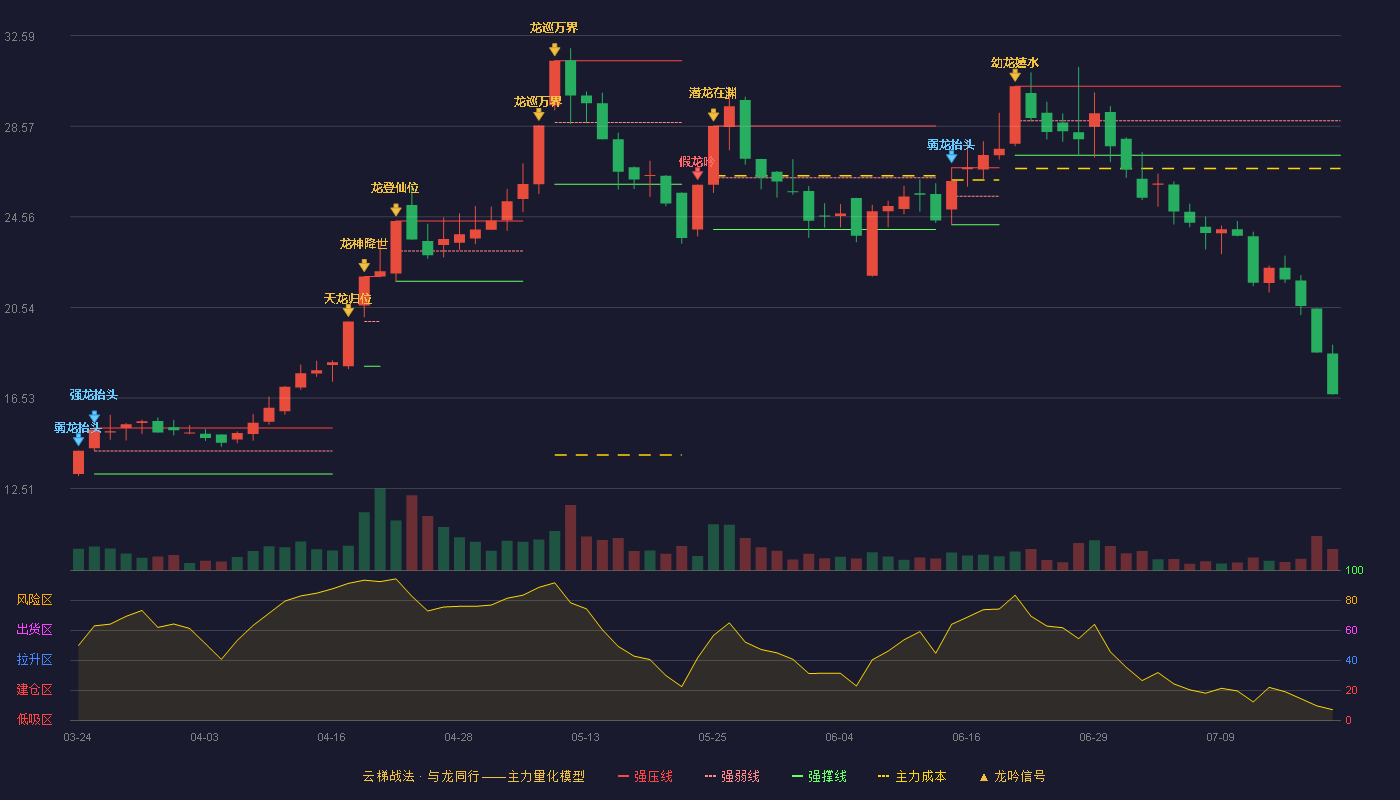Select the 潜龙在渊 signal marker
This screenshot has width=1400, height=800.
713,93
